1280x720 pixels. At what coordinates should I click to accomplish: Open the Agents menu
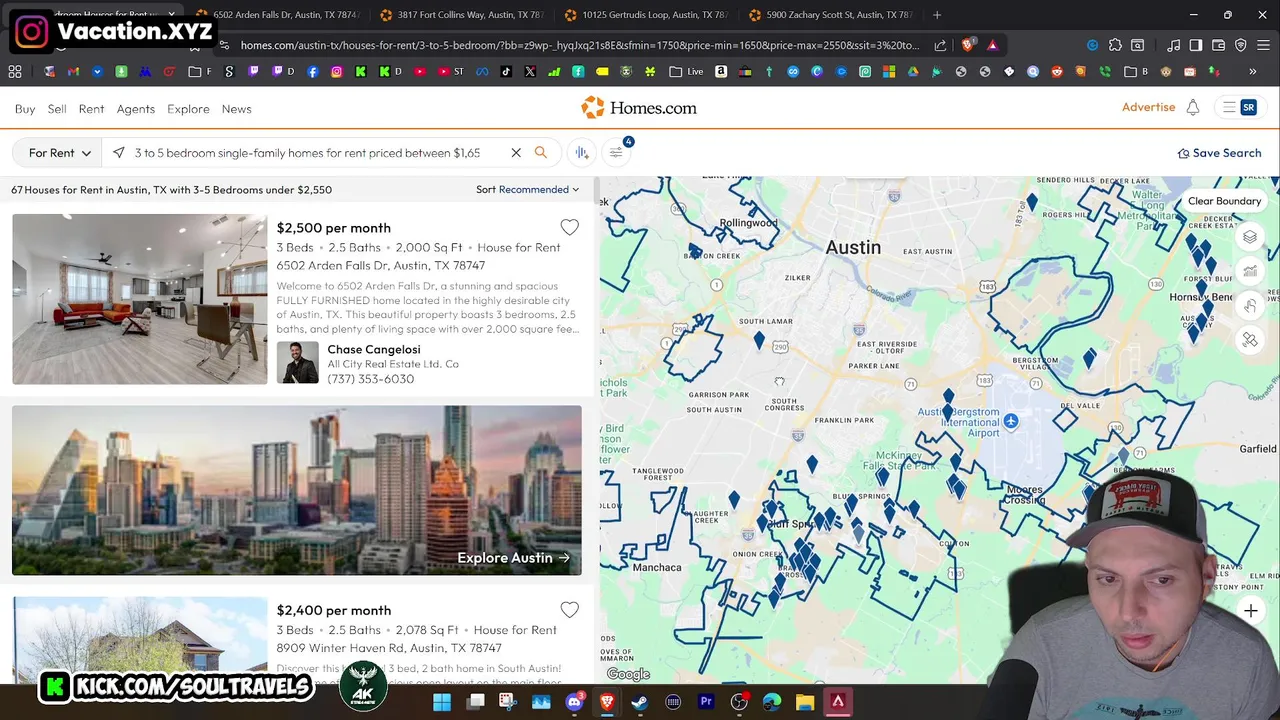pyautogui.click(x=136, y=109)
